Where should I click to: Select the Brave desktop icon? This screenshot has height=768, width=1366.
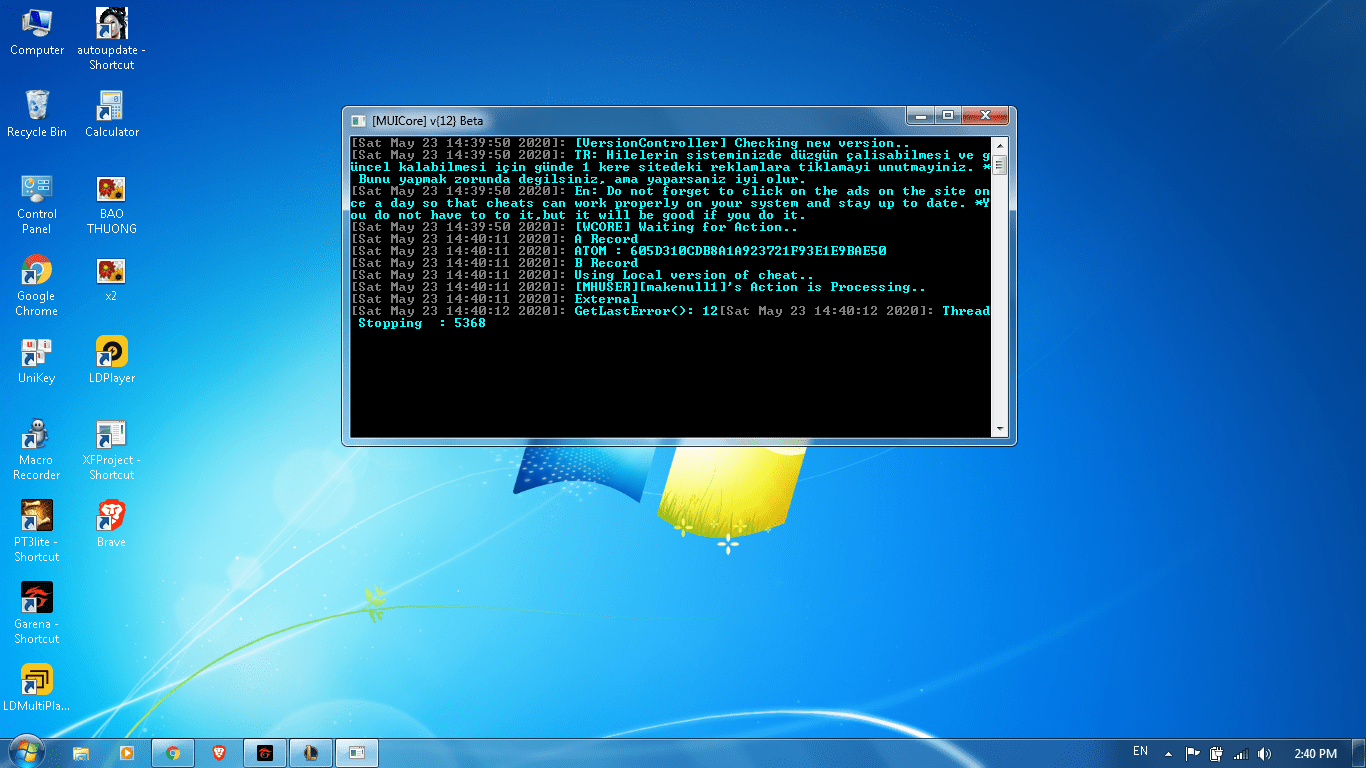[111, 525]
